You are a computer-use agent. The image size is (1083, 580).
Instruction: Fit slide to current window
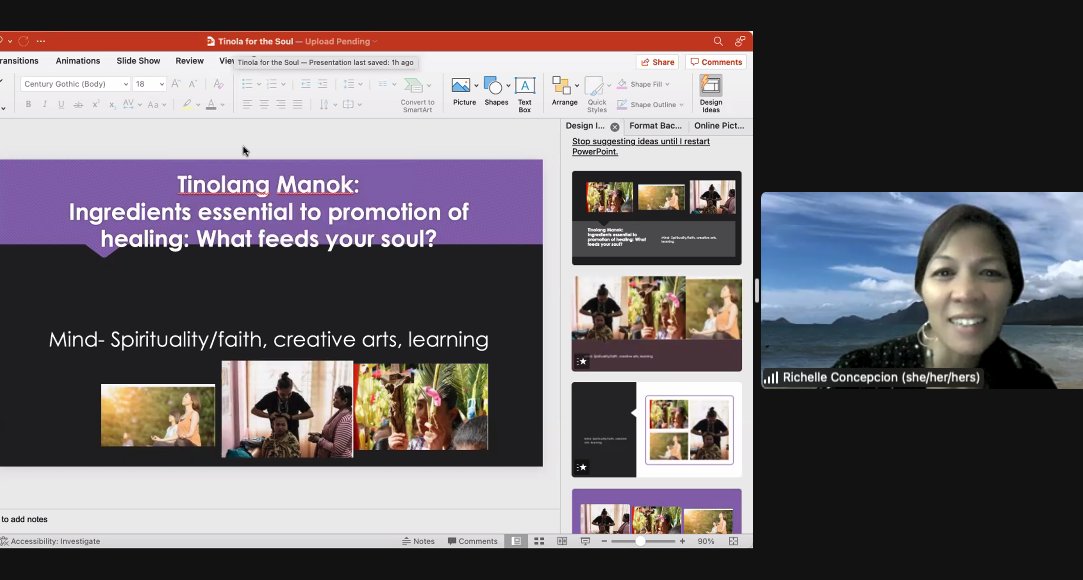734,541
